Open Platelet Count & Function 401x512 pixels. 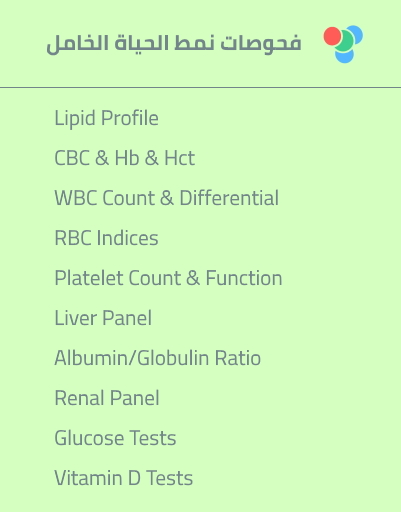(168, 278)
